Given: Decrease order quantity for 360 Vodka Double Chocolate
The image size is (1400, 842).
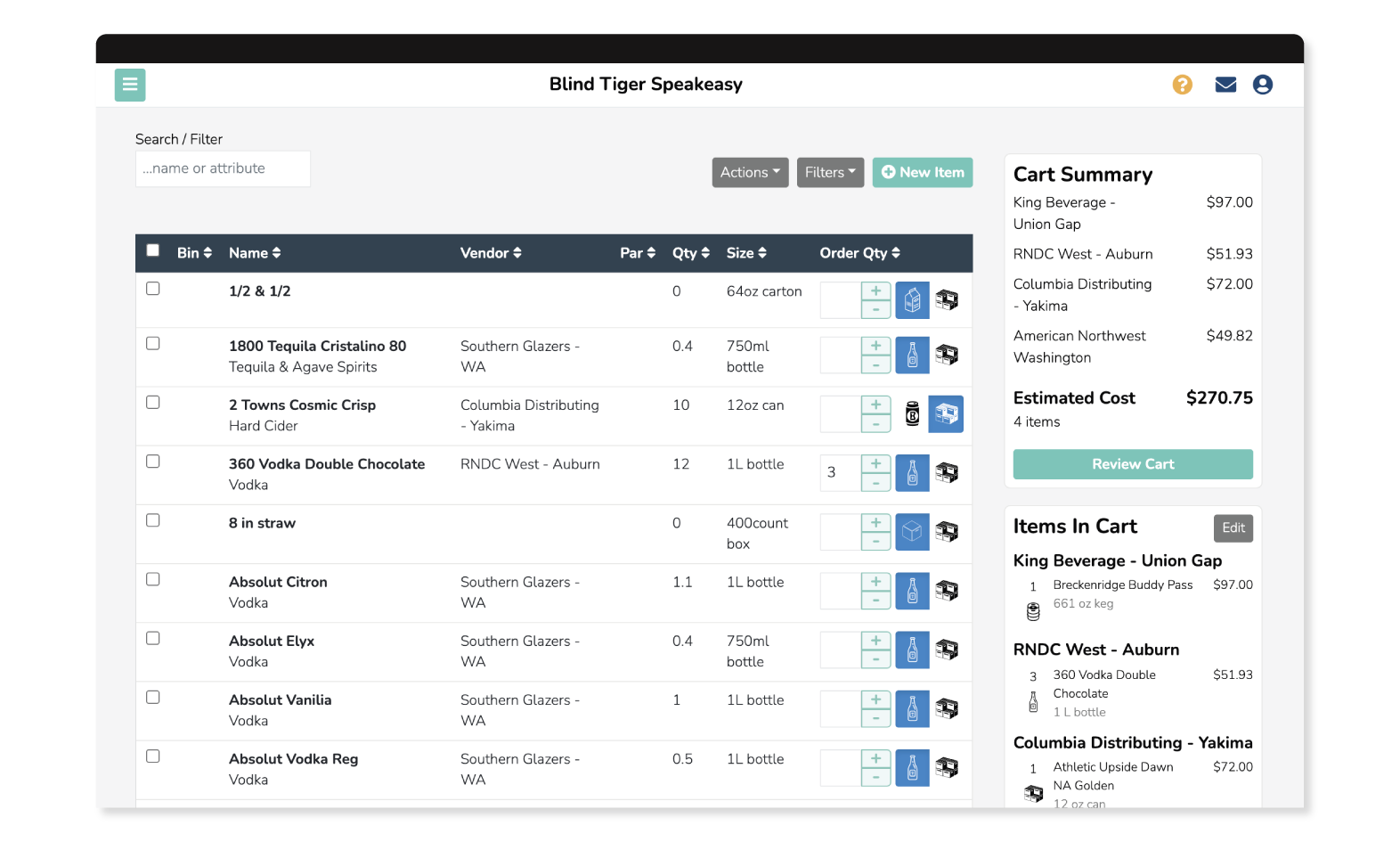Looking at the screenshot, I should tap(876, 482).
